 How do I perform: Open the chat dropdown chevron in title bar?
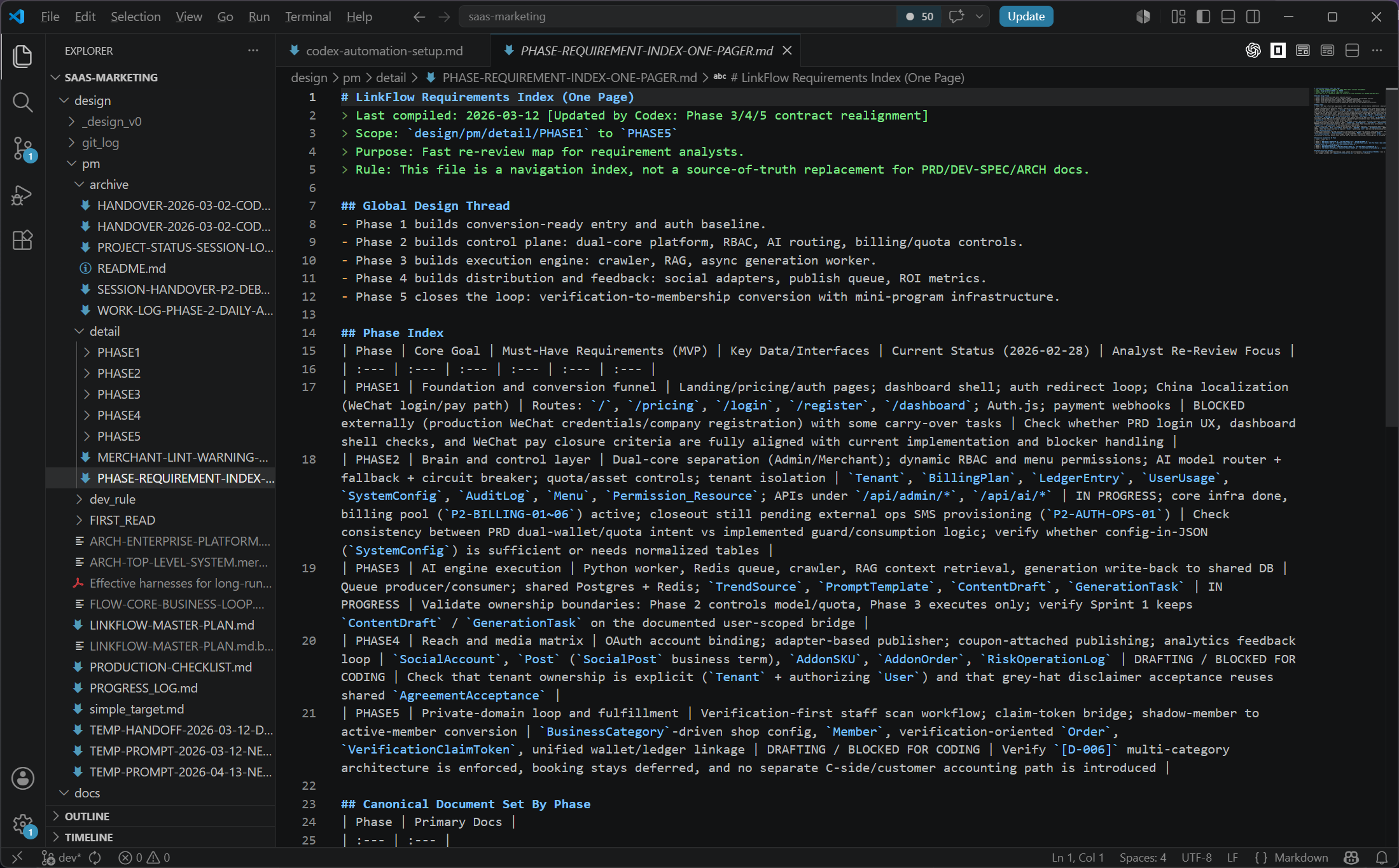978,17
